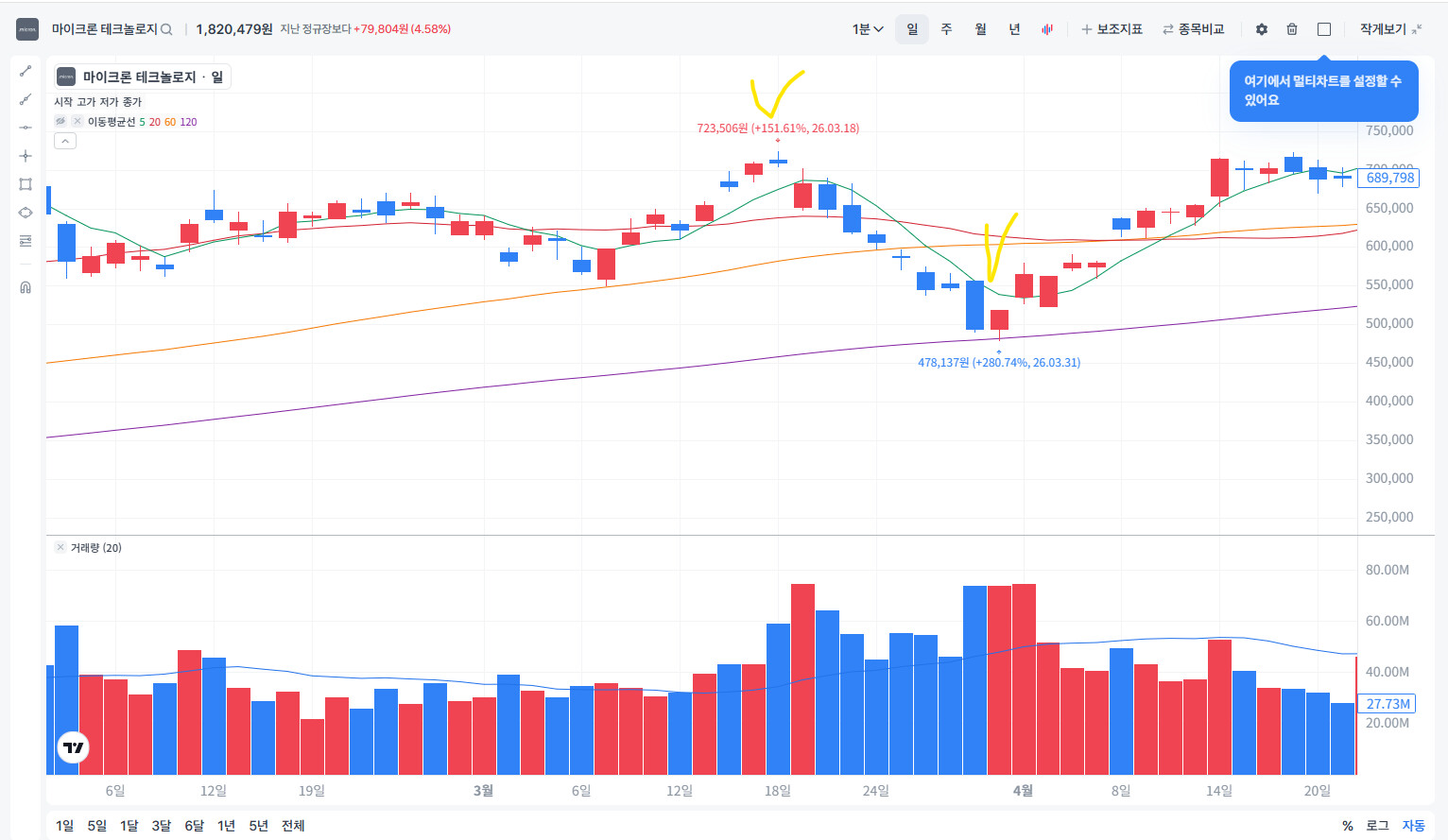Delete drawings with trash icon

tap(1292, 29)
